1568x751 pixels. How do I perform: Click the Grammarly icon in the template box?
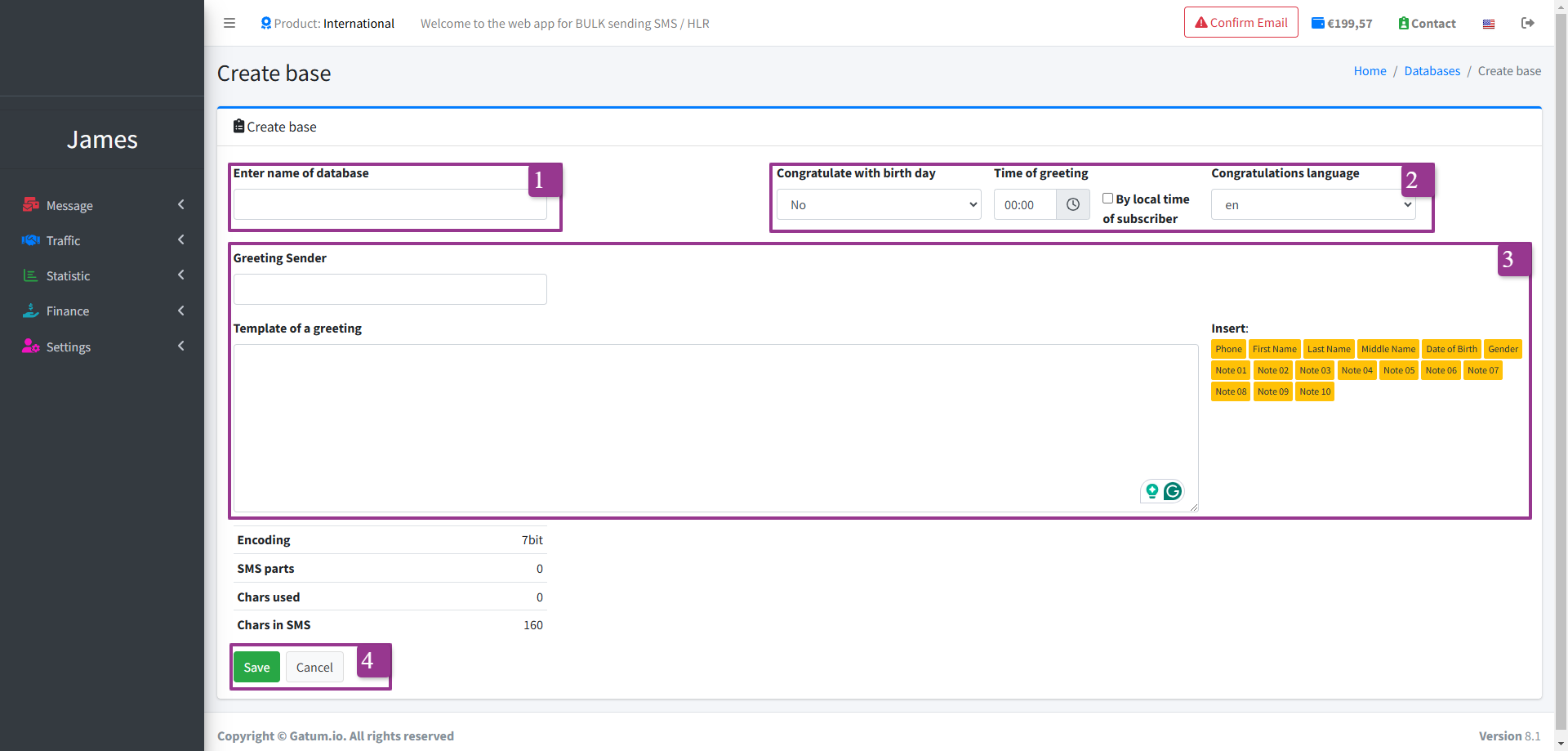pos(1173,491)
